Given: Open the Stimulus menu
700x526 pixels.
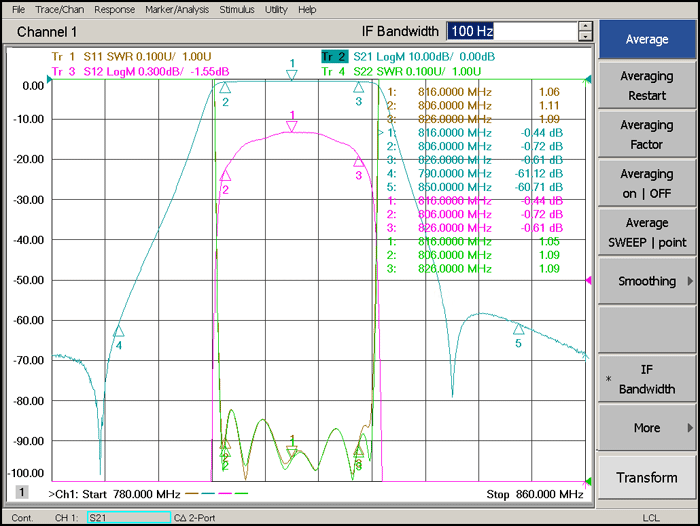Looking at the screenshot, I should [237, 9].
